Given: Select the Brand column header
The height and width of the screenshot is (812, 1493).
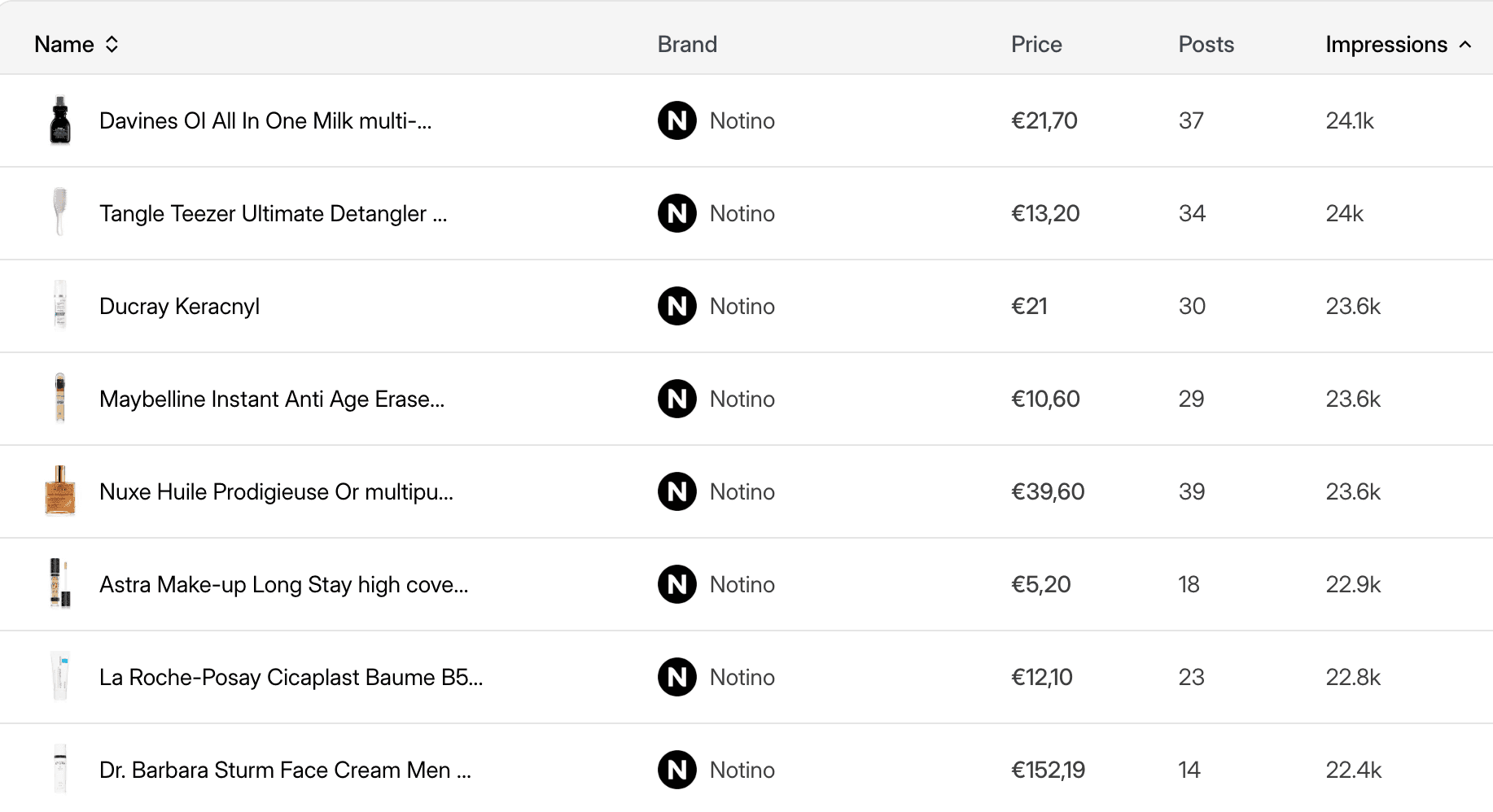Looking at the screenshot, I should point(687,45).
